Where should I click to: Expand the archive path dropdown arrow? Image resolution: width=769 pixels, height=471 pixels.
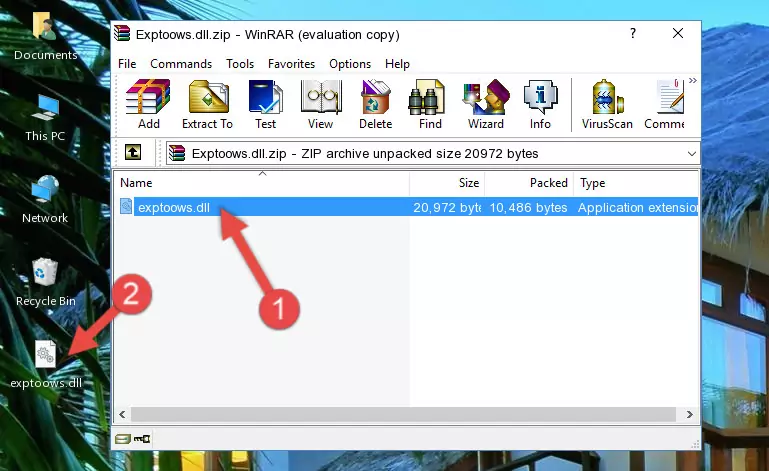(692, 154)
